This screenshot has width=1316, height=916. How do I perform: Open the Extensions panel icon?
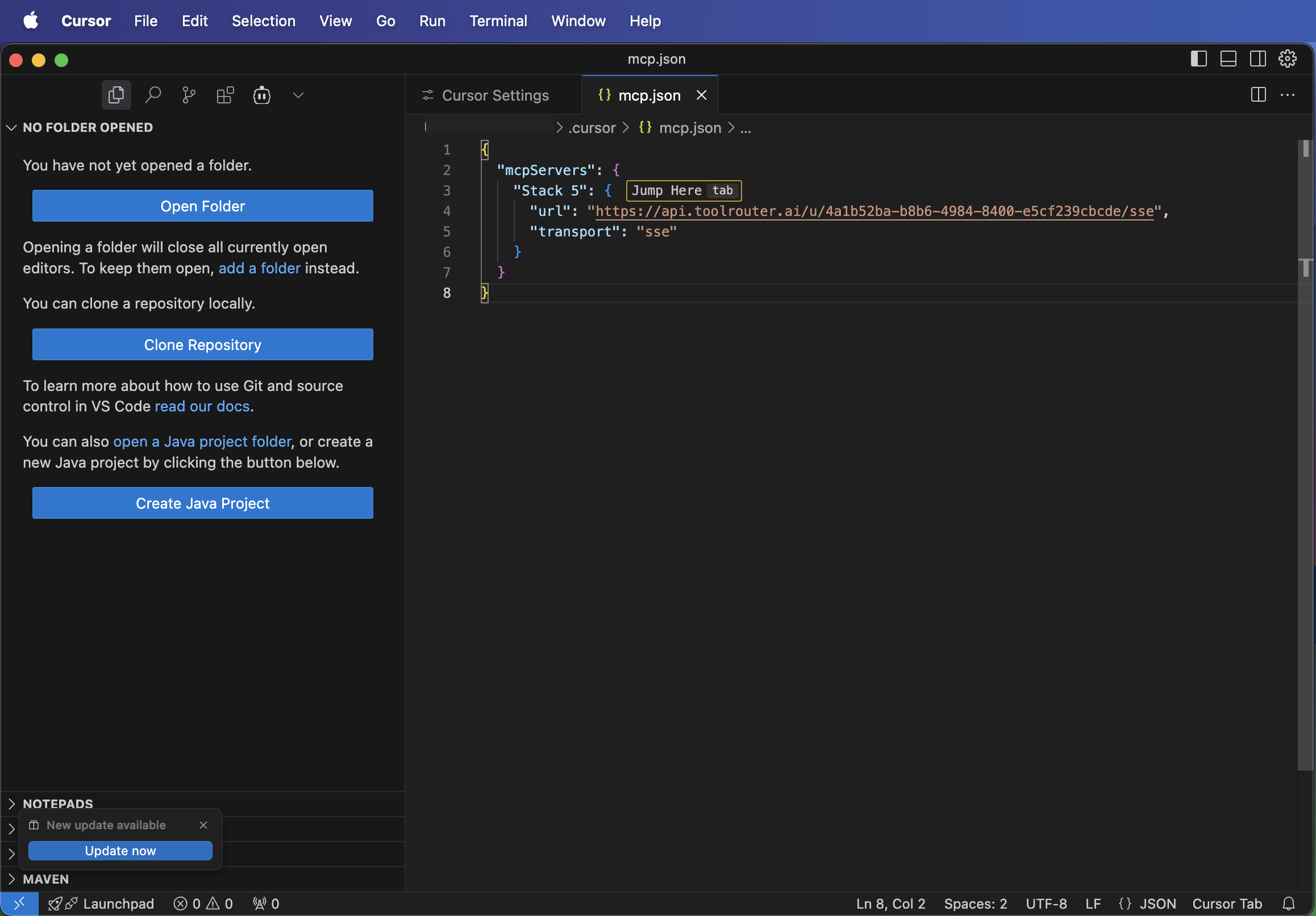[x=225, y=94]
